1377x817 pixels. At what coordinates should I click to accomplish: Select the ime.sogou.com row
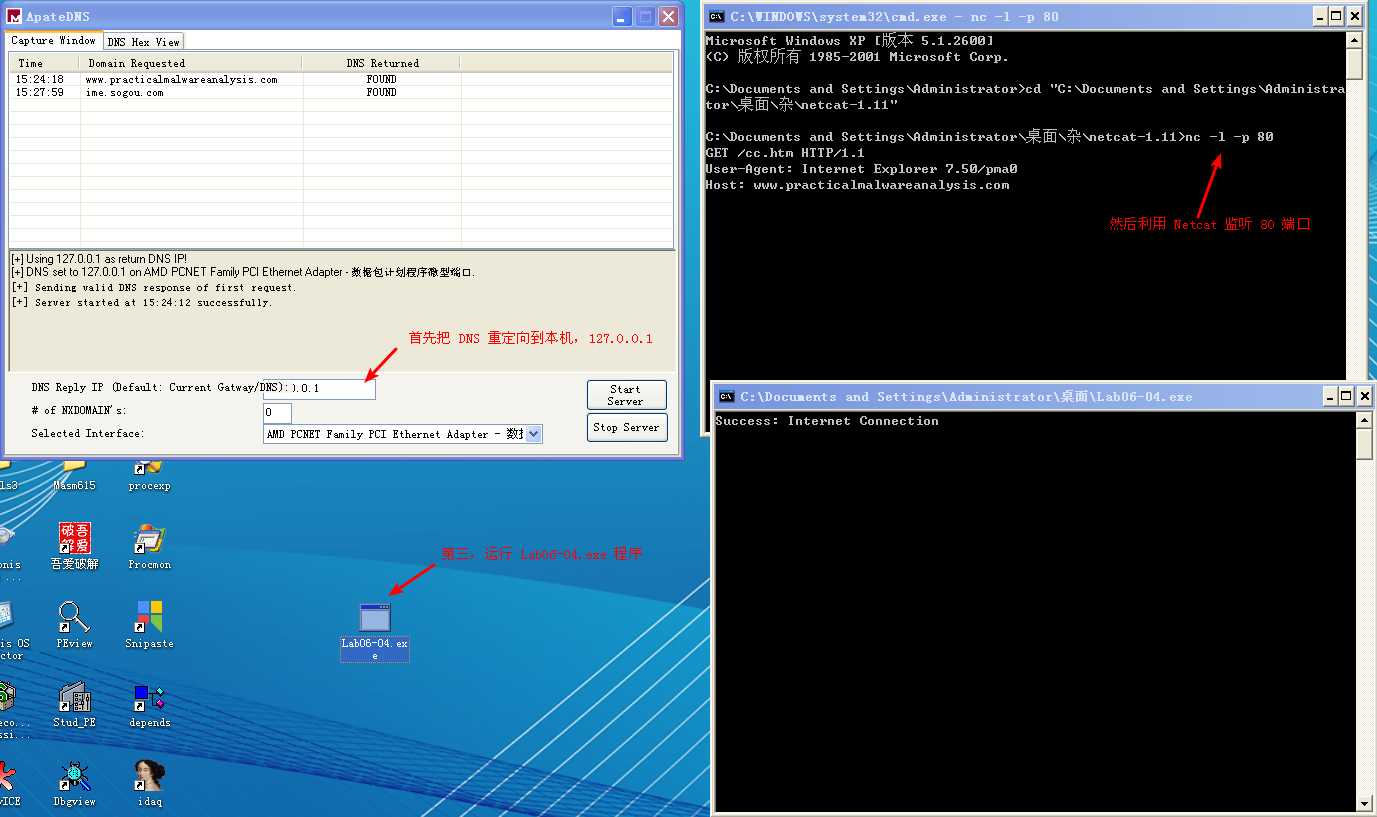pos(341,92)
